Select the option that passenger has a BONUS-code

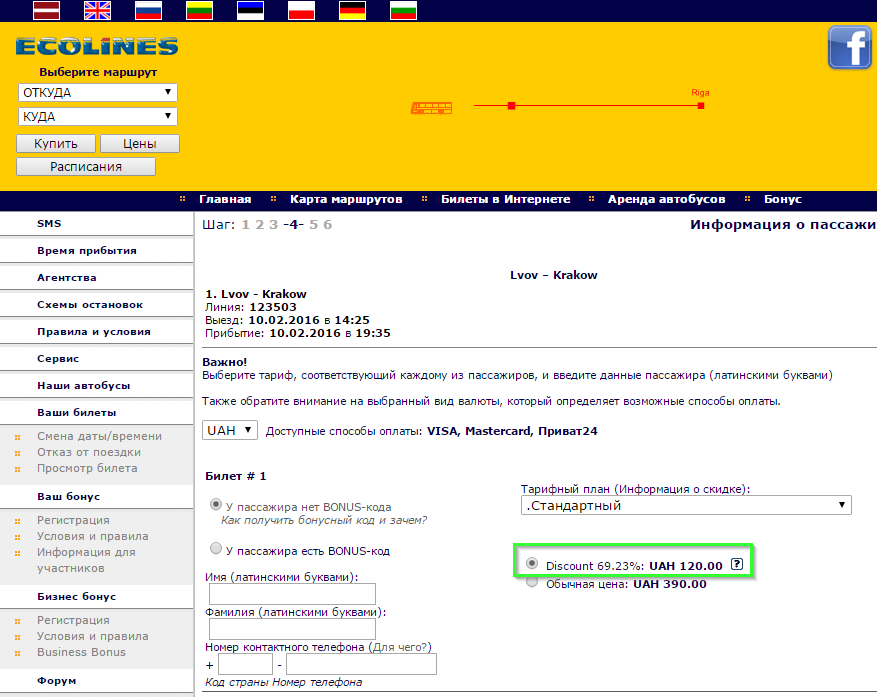pos(216,548)
